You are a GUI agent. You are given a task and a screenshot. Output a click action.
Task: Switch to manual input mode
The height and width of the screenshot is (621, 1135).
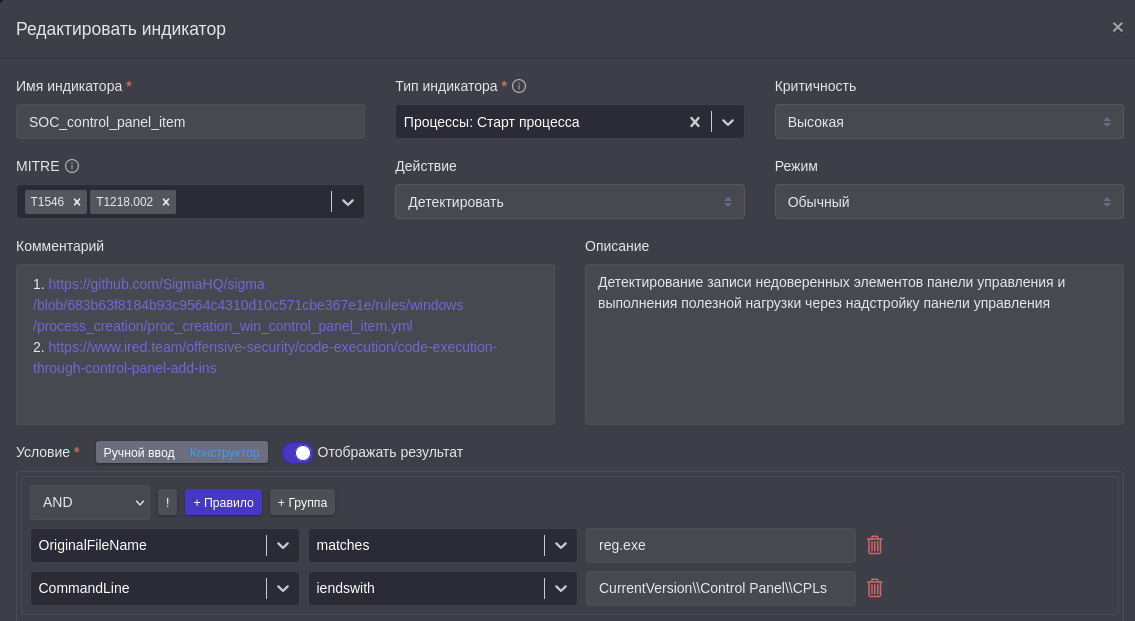click(x=139, y=453)
